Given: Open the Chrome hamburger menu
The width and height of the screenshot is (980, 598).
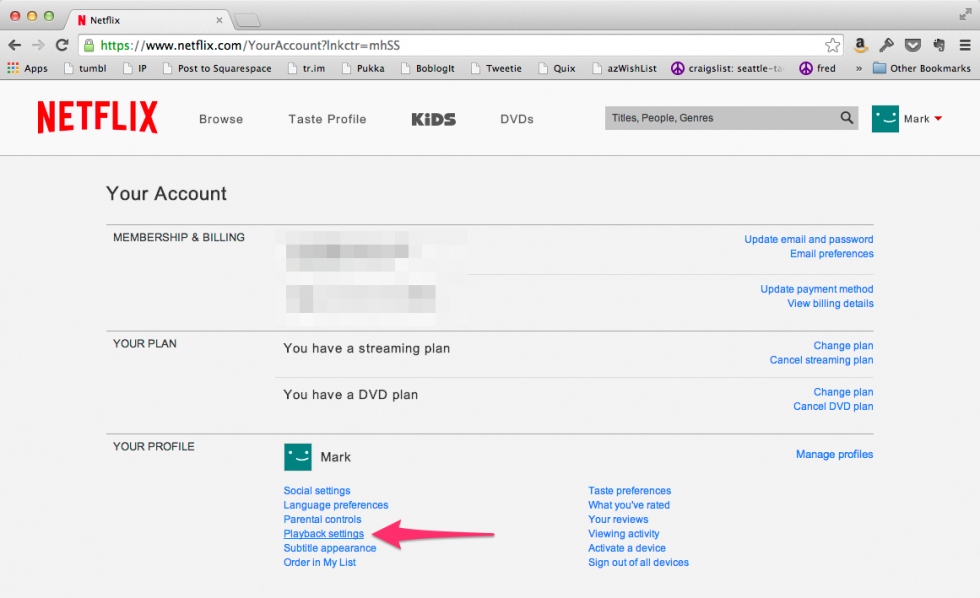Looking at the screenshot, I should [965, 45].
